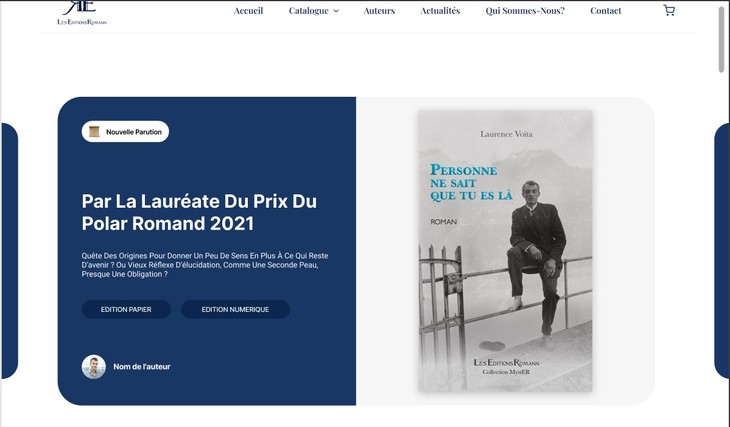Image resolution: width=730 pixels, height=427 pixels.
Task: Expand the Catalogue dropdown chevron
Action: (x=336, y=11)
